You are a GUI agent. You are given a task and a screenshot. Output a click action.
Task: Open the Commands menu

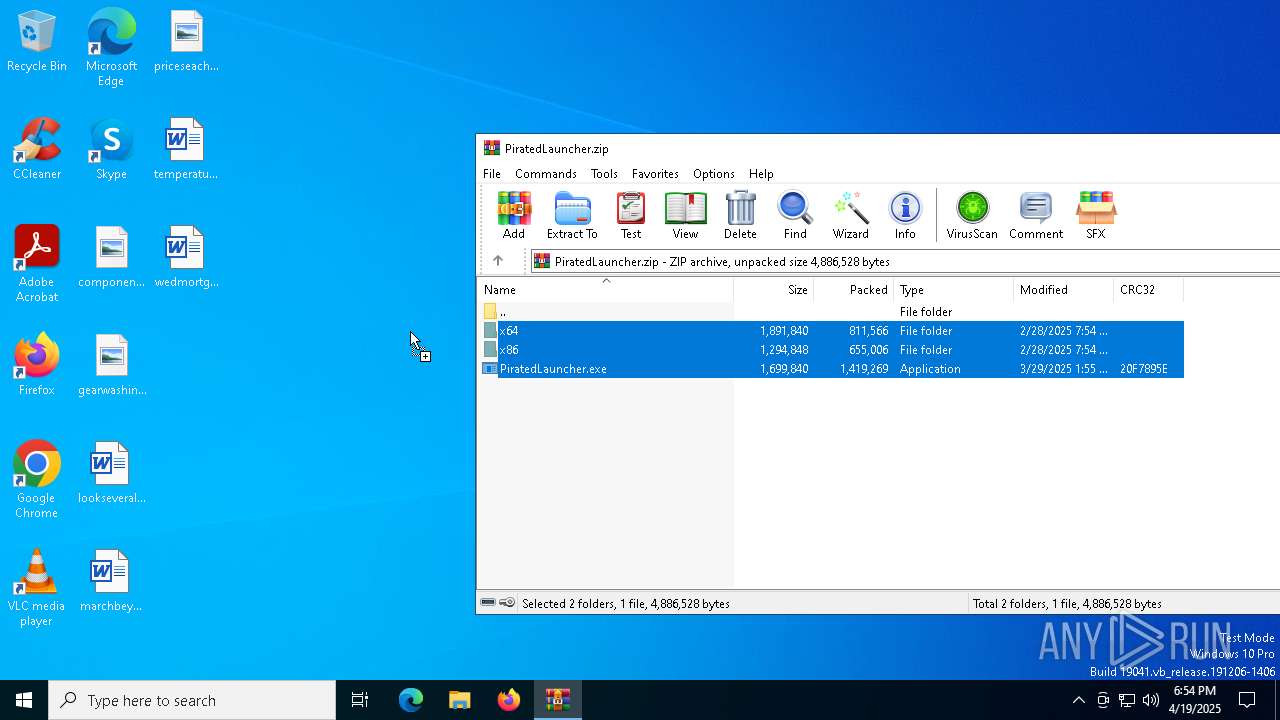(546, 174)
